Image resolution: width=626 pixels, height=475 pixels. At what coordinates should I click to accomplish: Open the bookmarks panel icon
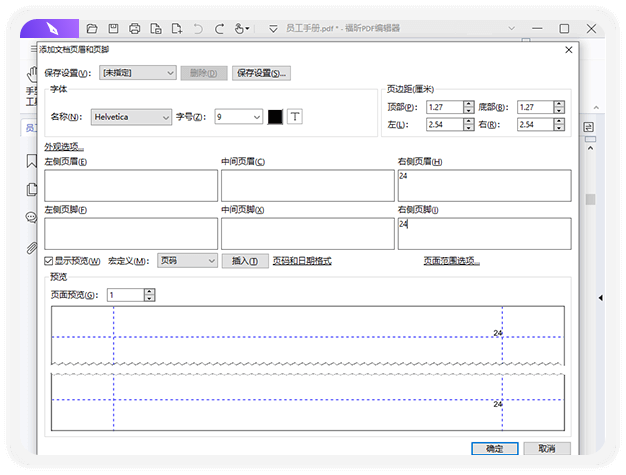32,161
